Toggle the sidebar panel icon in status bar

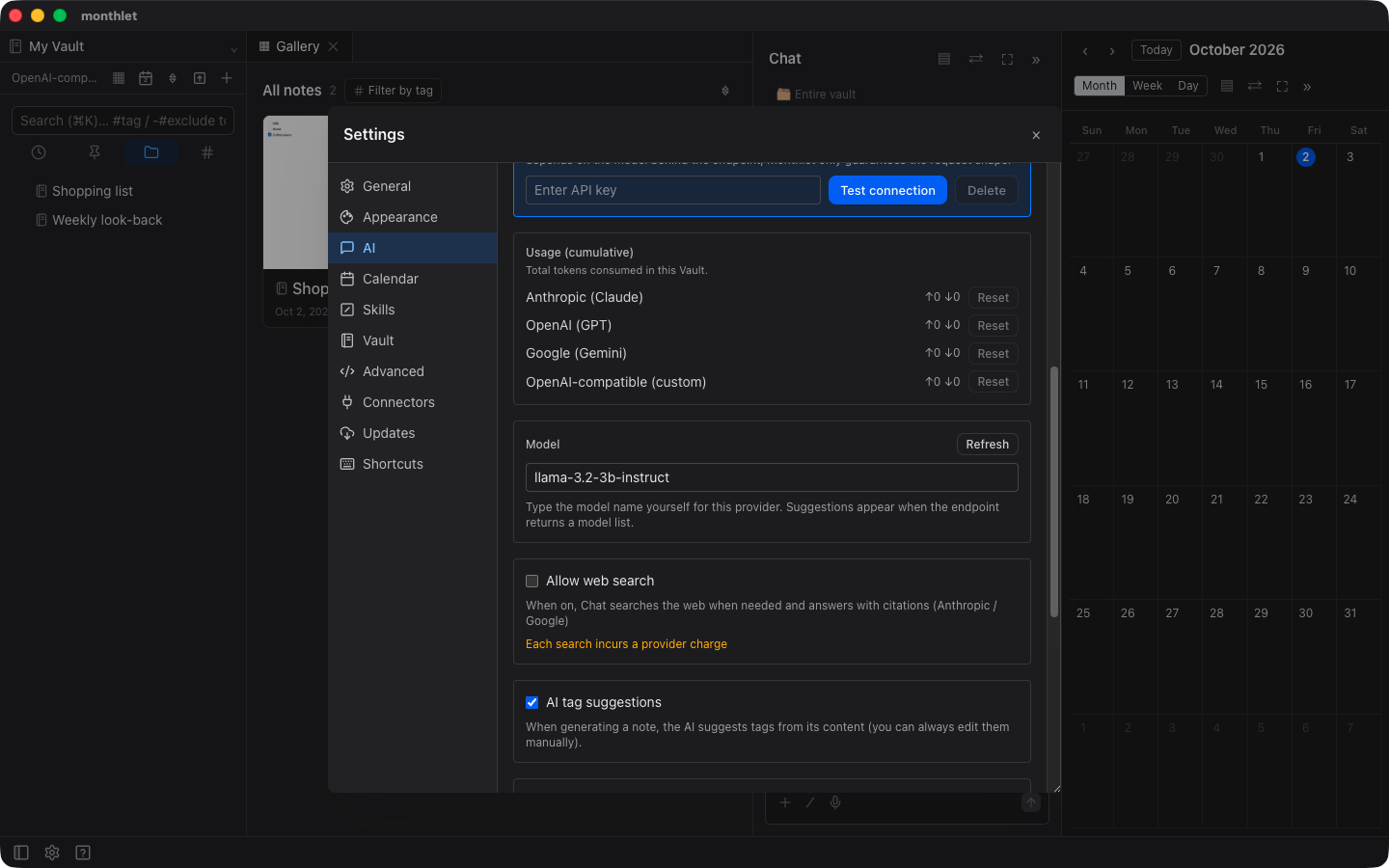coord(21,853)
